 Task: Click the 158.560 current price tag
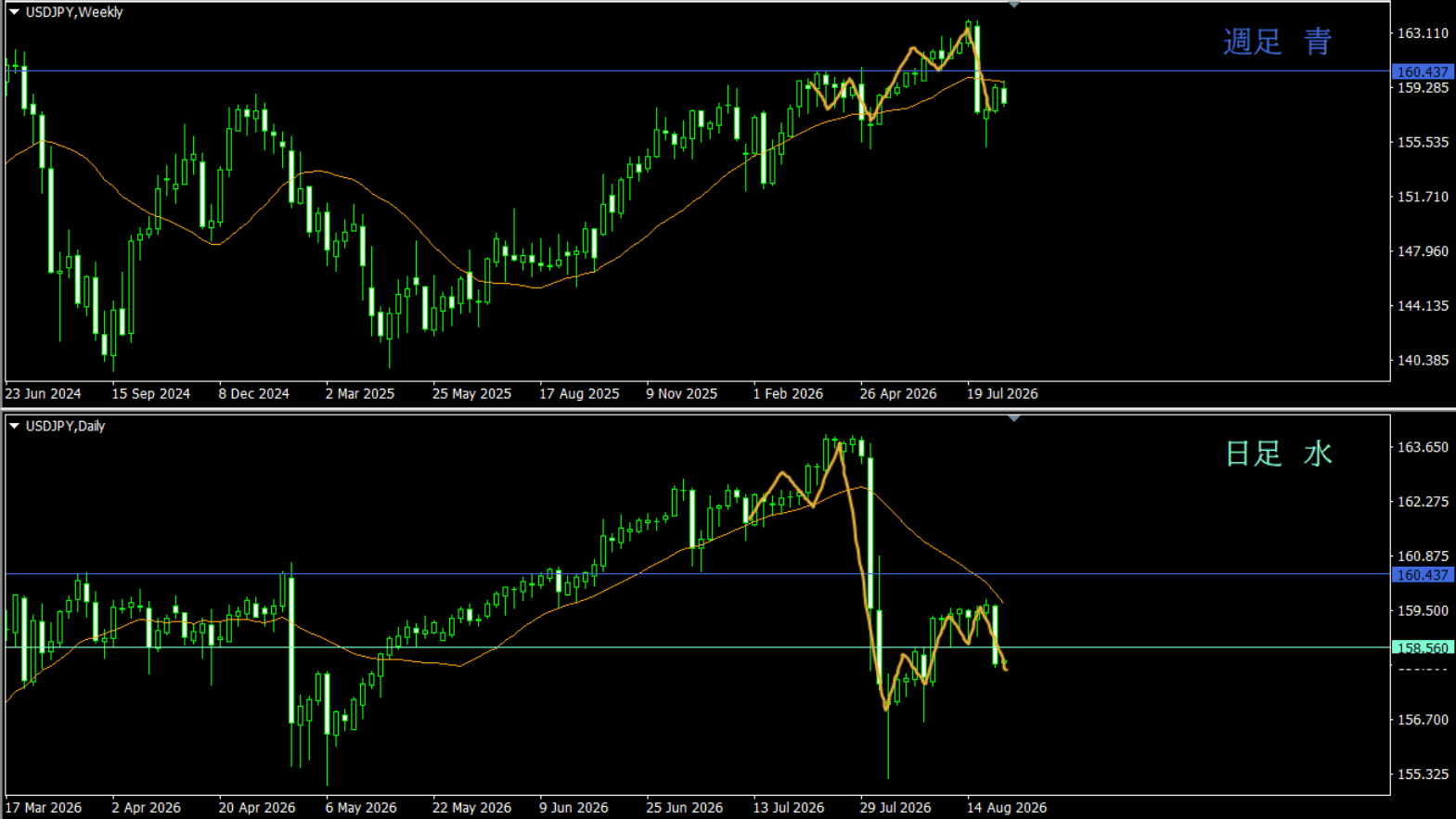tap(1422, 648)
